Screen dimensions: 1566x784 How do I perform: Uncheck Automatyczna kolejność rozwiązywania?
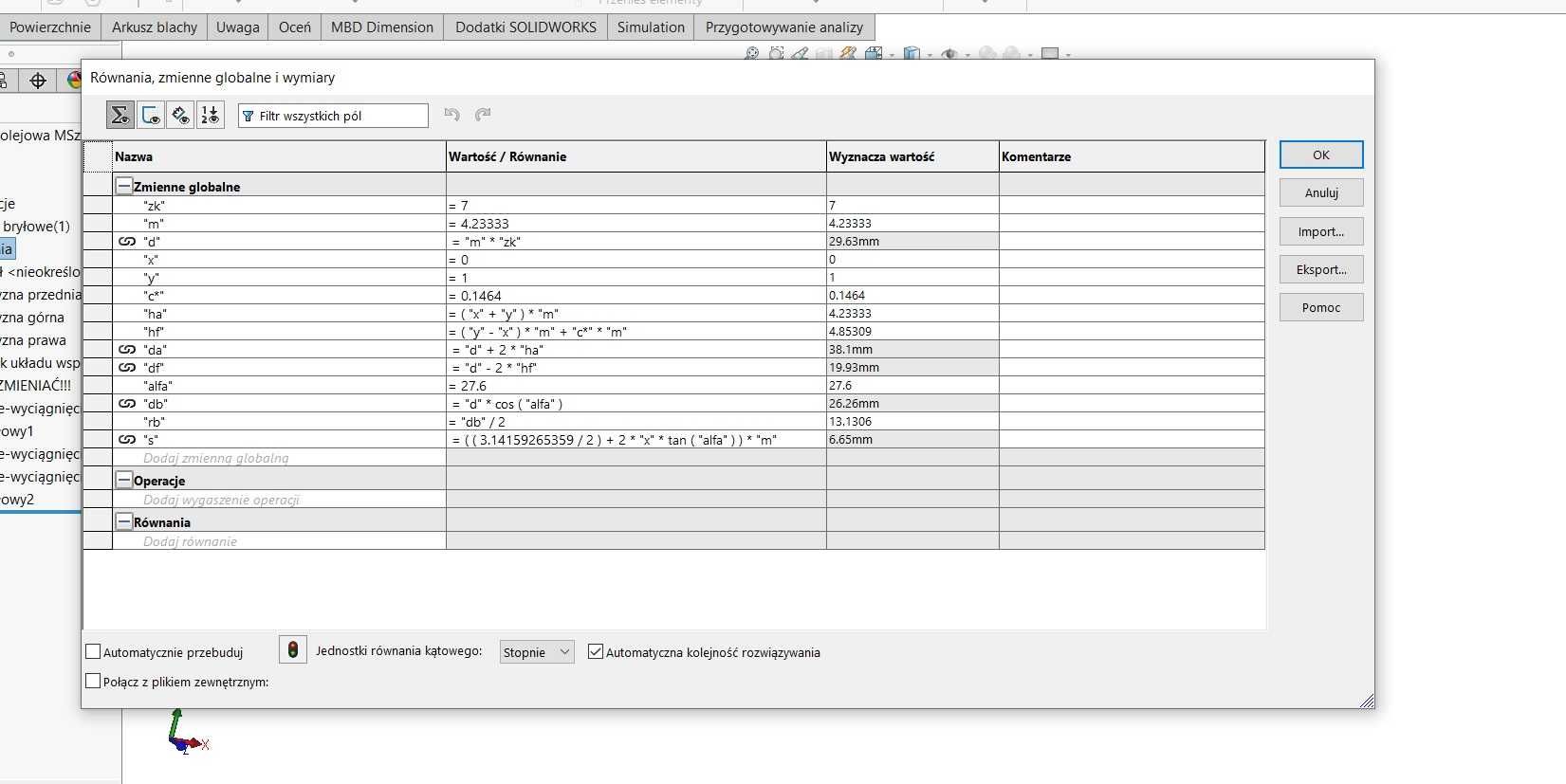coord(596,651)
